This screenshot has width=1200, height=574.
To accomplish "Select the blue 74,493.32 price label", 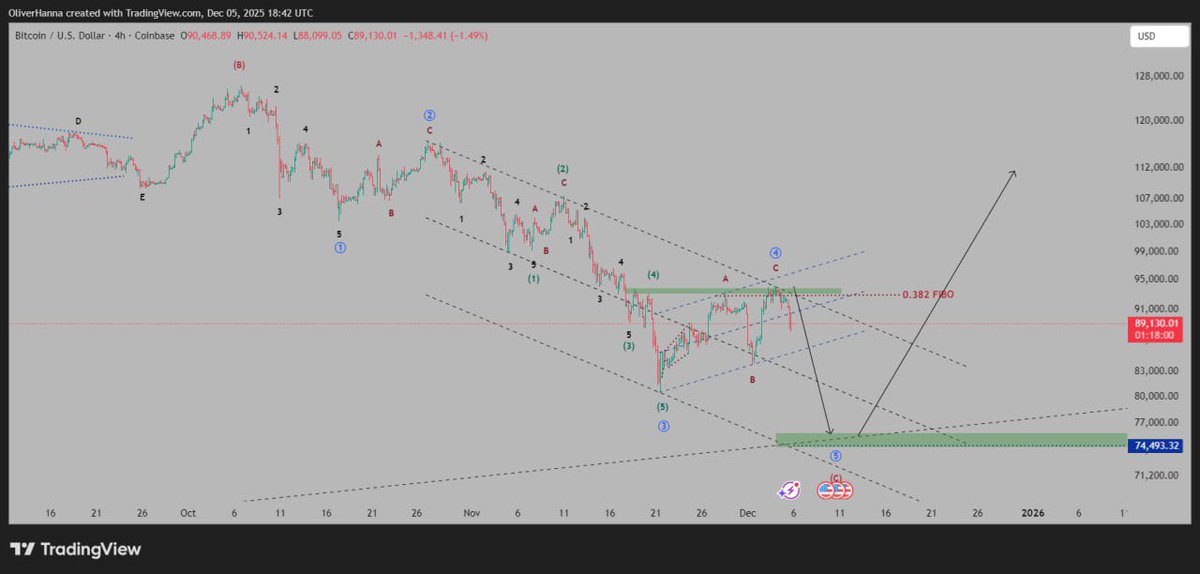I will pyautogui.click(x=1156, y=446).
